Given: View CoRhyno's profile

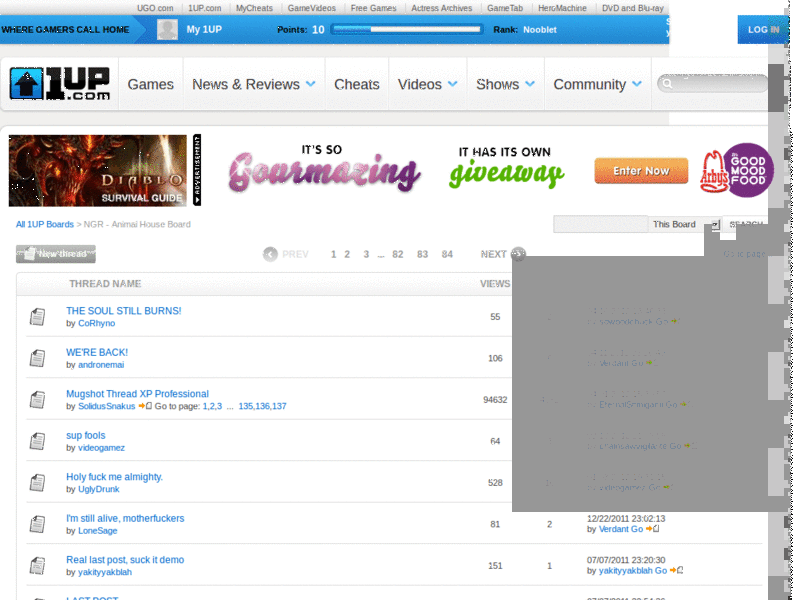Looking at the screenshot, I should 96,323.
